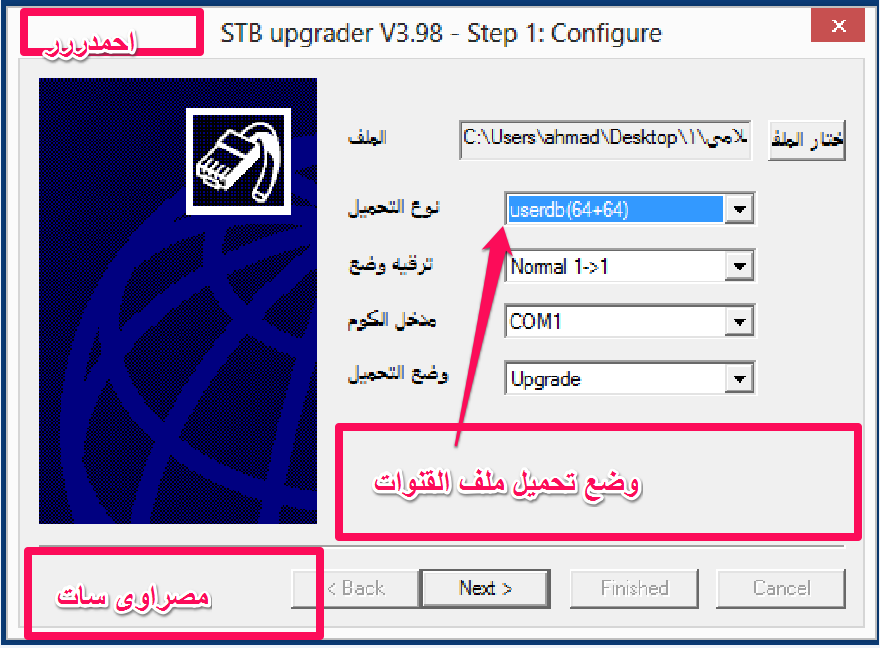Open the userdb(64+64) download type dropdown arrow
Screen dimensions: 880x648
[739, 209]
